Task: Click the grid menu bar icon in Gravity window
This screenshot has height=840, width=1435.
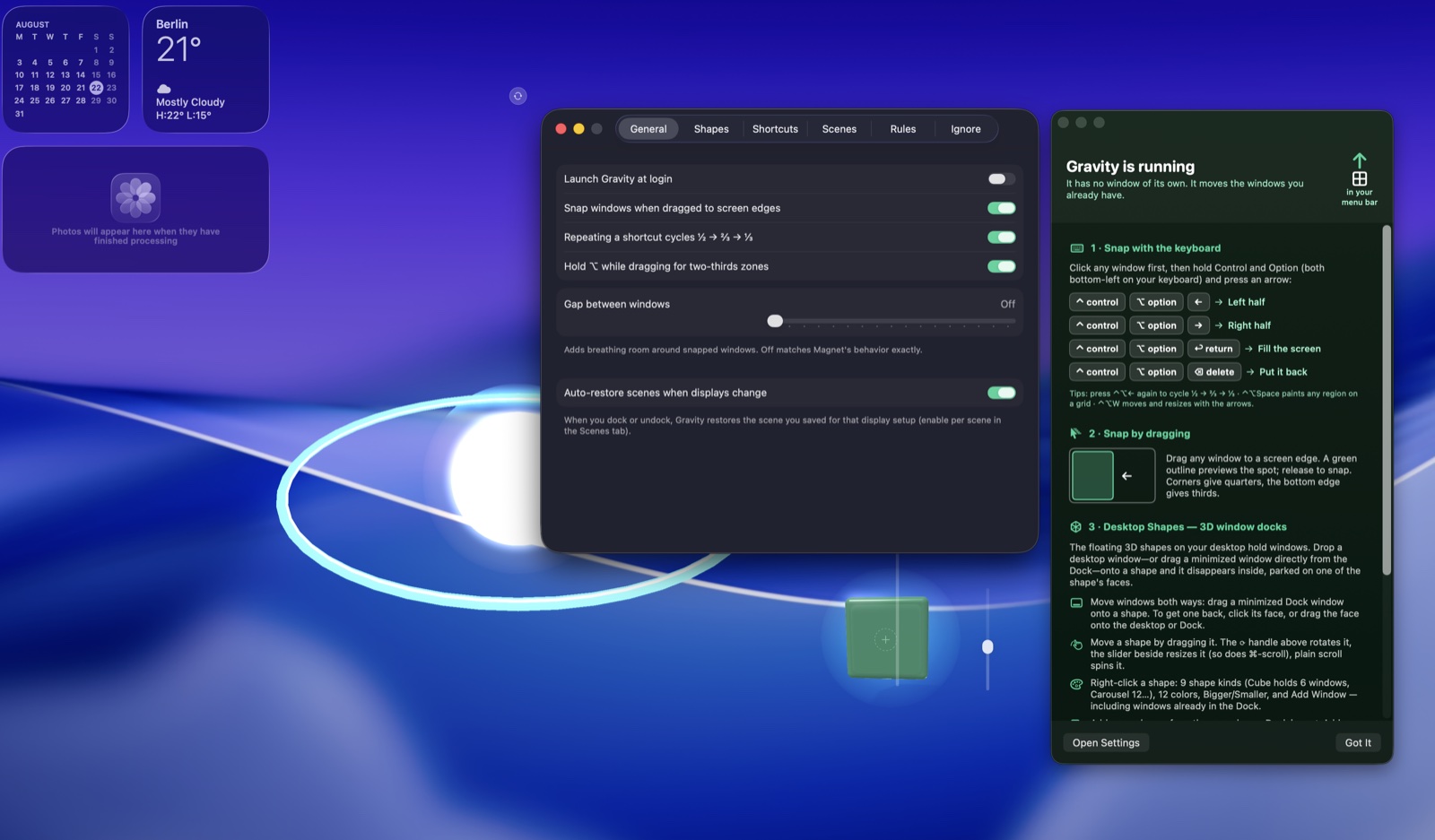Action: (1360, 179)
